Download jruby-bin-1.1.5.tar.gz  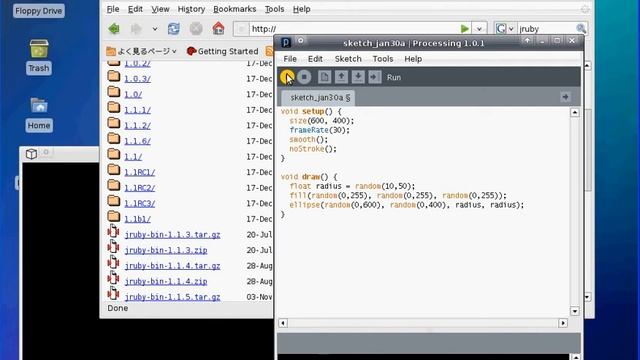point(172,297)
